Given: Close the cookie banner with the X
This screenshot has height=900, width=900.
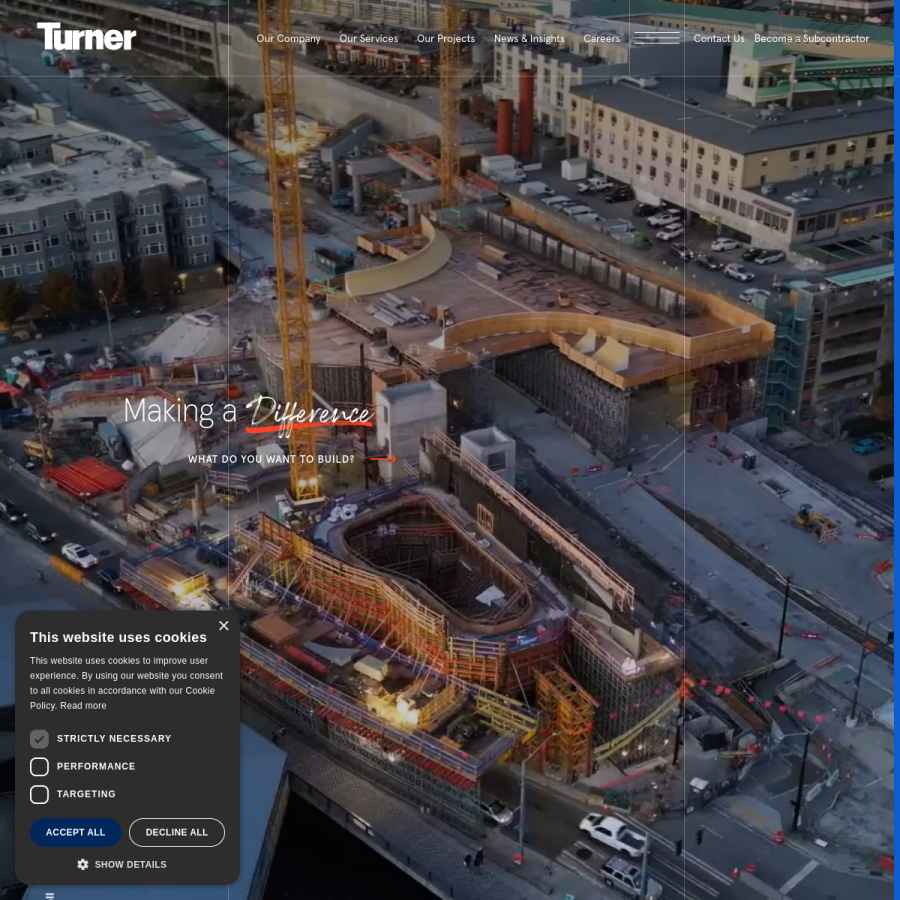Looking at the screenshot, I should [x=224, y=626].
